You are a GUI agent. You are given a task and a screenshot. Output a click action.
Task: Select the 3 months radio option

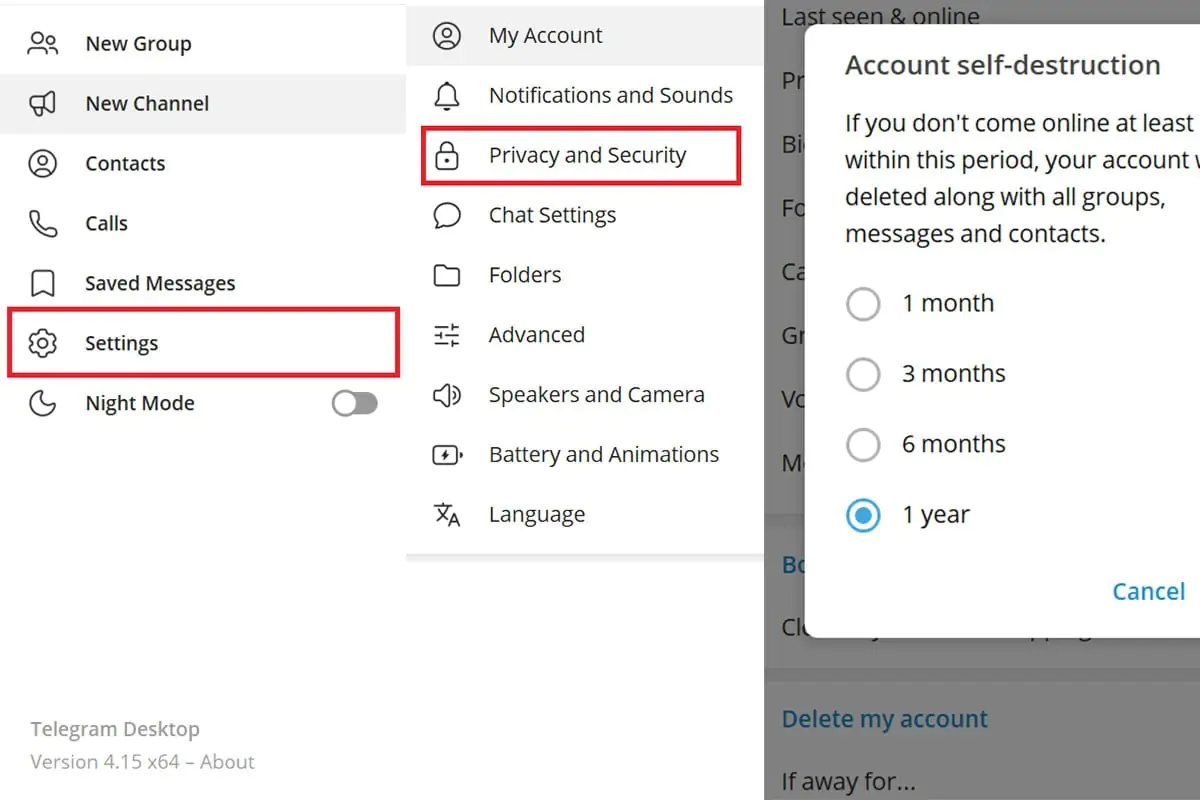click(x=863, y=374)
